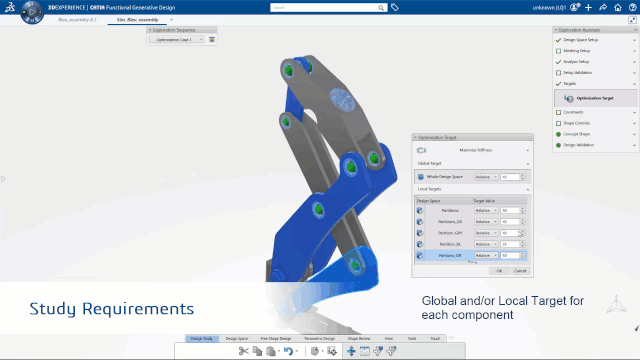The image size is (640, 360).
Task: Click the Analysis Setup checkmark
Action: 558,62
